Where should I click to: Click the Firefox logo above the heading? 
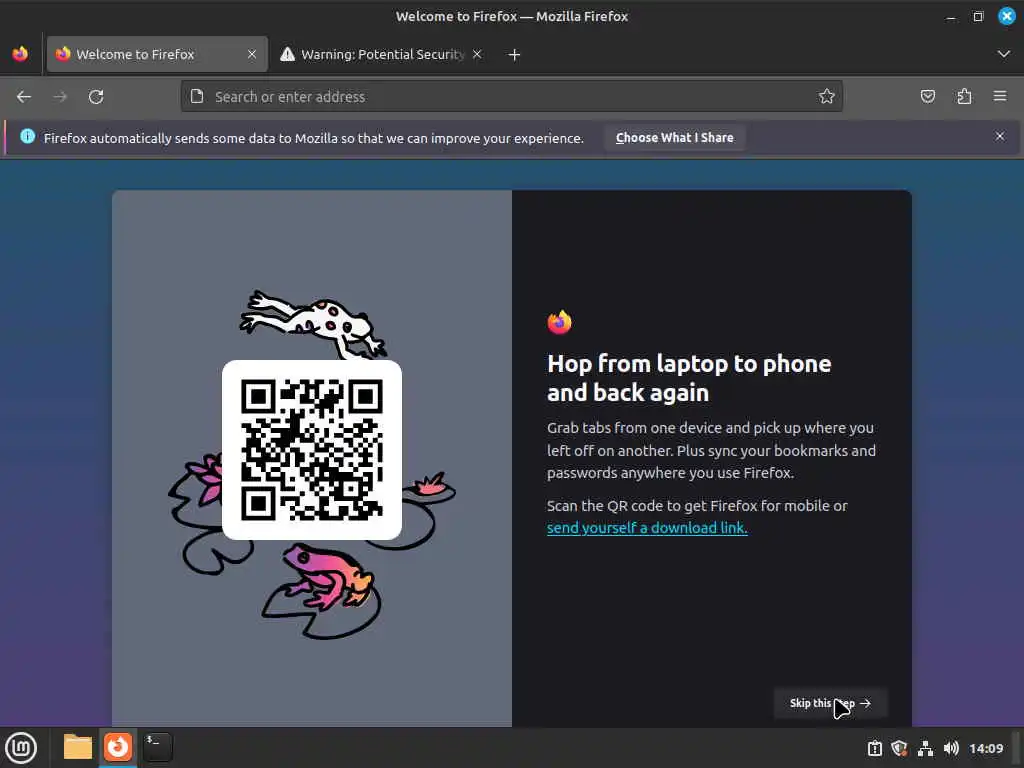coord(560,322)
